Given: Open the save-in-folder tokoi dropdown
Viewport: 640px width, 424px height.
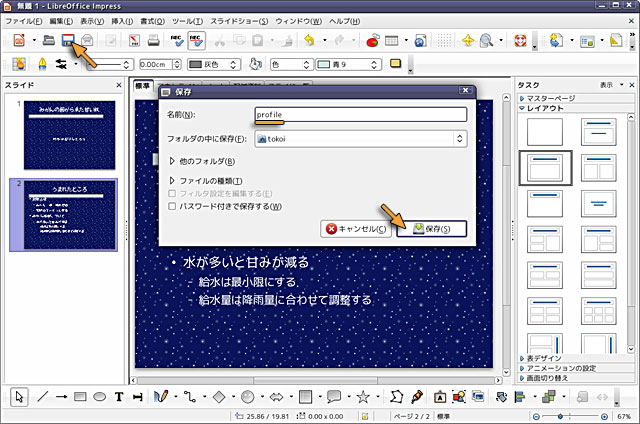Looking at the screenshot, I should coord(361,139).
